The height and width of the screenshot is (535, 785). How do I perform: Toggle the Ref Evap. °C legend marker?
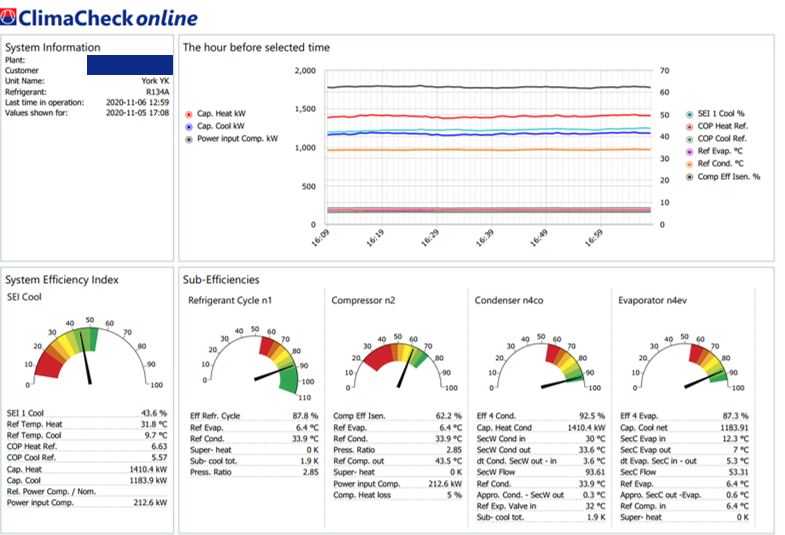[x=689, y=152]
